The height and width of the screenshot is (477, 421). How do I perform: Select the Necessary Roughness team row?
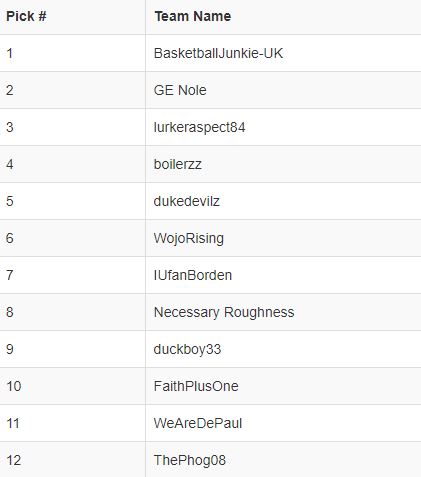tap(210, 312)
